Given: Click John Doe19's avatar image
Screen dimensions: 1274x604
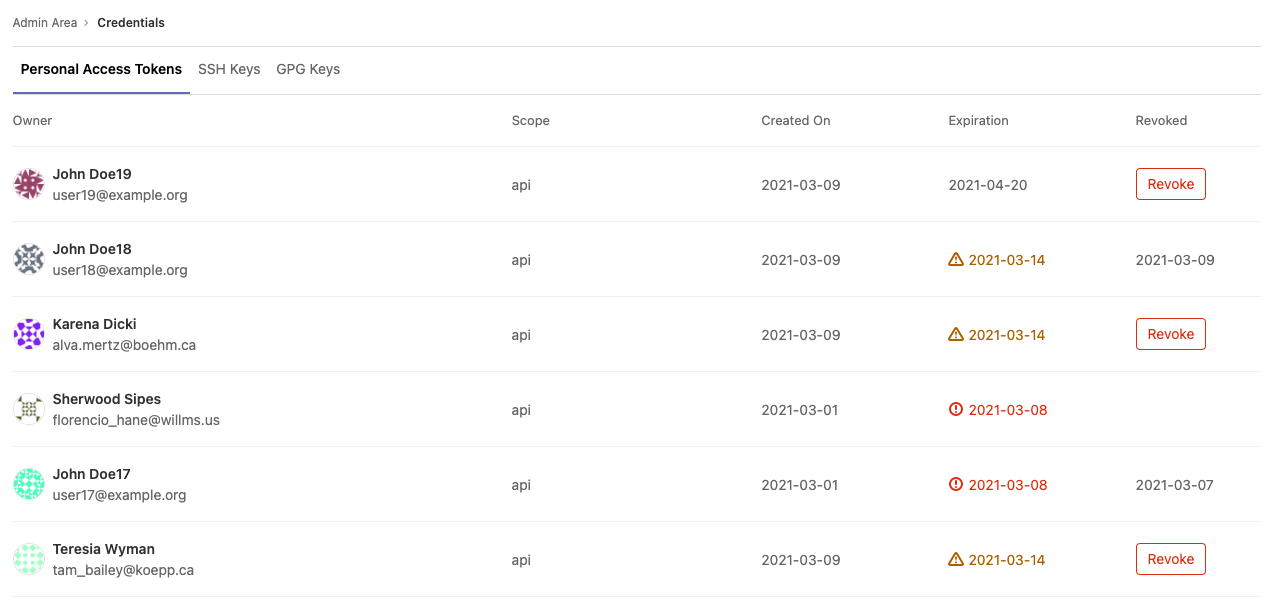Looking at the screenshot, I should [27, 184].
